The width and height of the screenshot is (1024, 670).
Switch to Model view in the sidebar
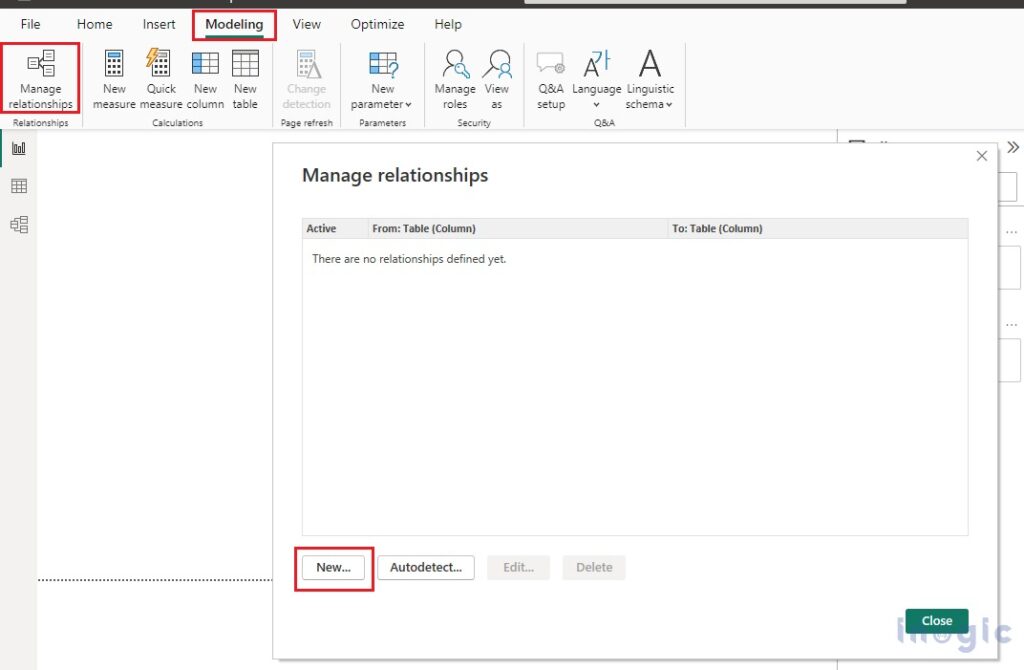[x=18, y=224]
